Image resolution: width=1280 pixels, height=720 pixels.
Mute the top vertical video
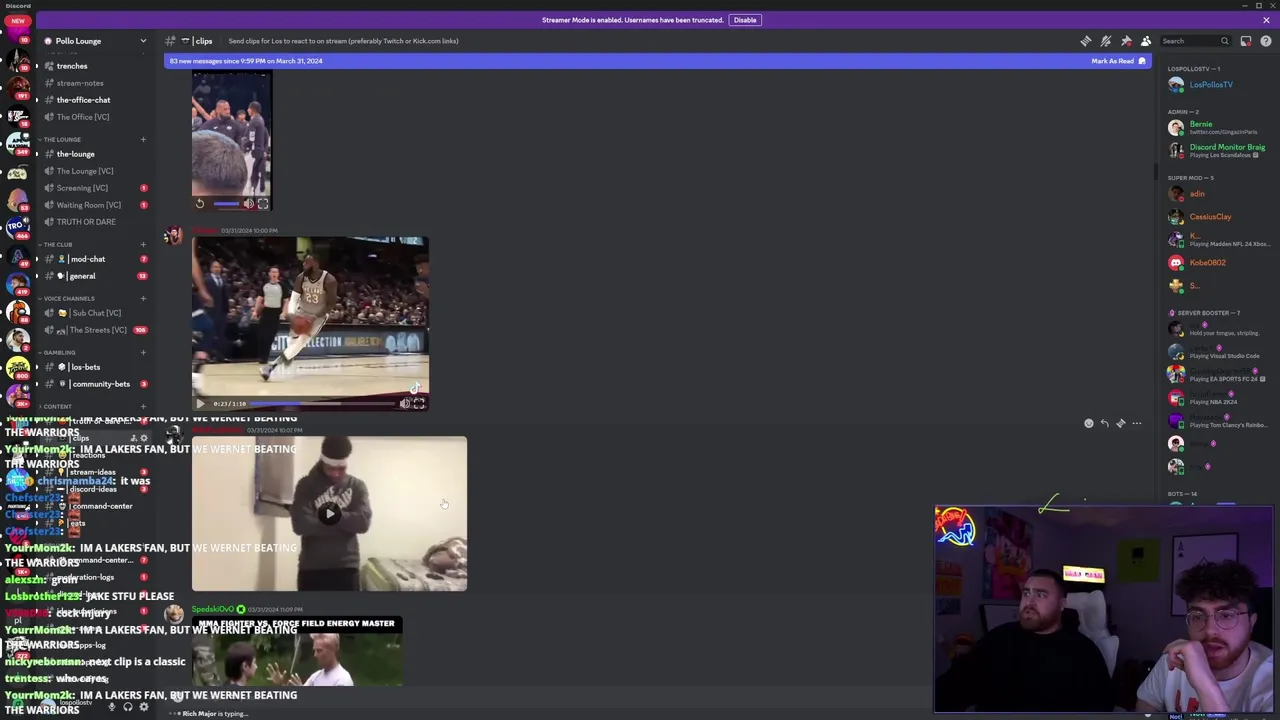[249, 204]
